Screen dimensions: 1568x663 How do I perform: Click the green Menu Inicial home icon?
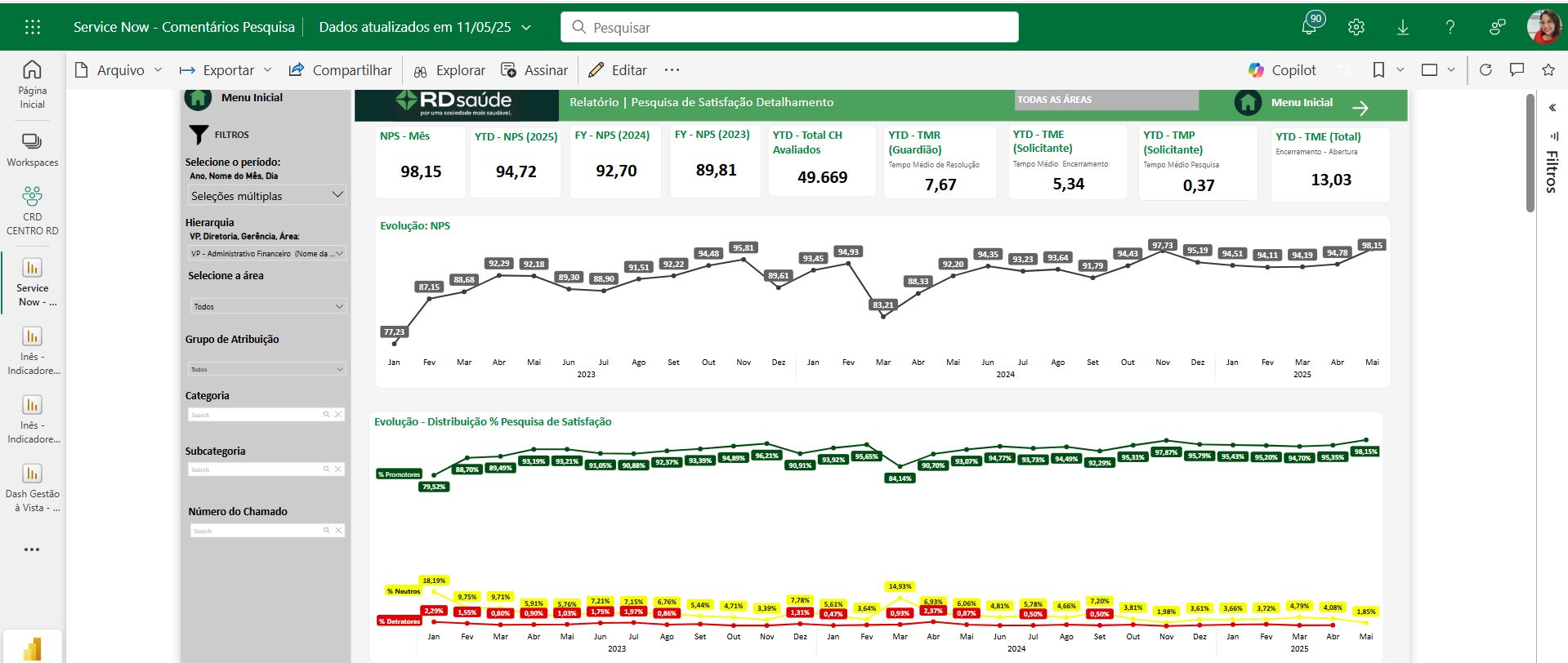click(1248, 103)
